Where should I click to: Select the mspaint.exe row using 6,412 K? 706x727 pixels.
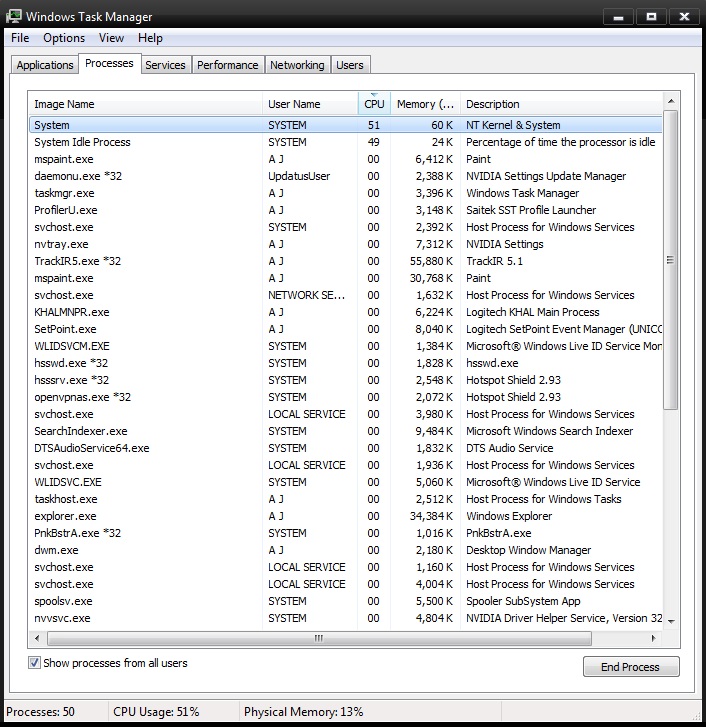click(x=345, y=159)
